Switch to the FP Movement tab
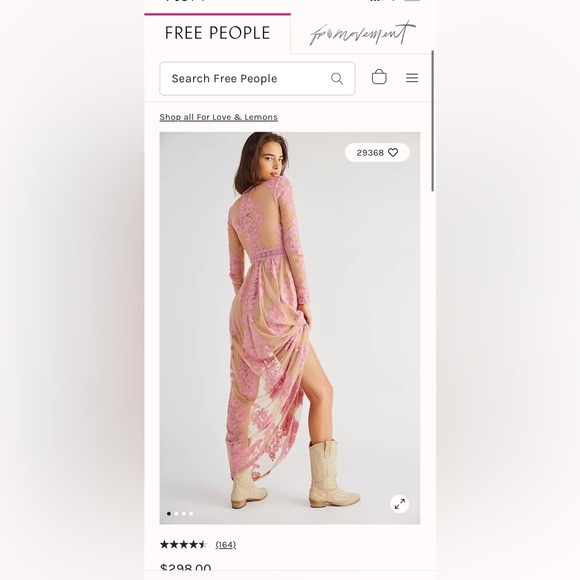This screenshot has height=580, width=580. click(x=362, y=33)
